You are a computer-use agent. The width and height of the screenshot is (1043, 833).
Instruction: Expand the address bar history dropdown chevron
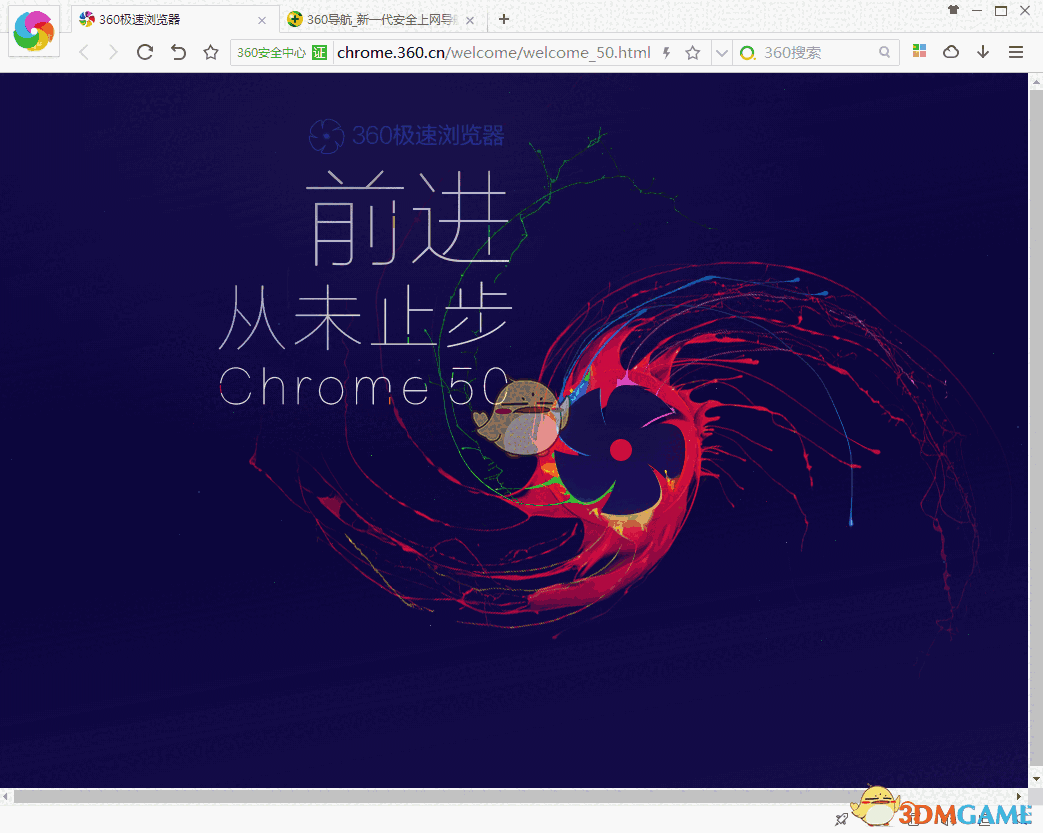tap(722, 52)
